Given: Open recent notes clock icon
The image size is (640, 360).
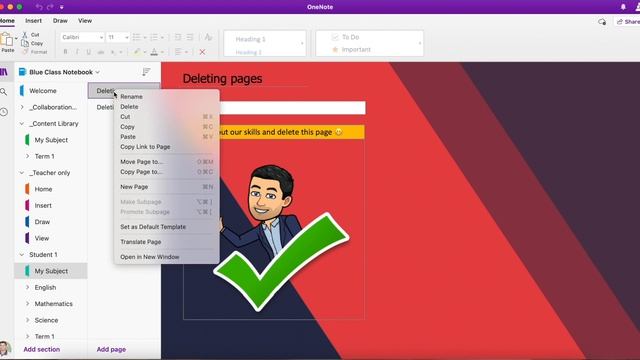Looking at the screenshot, I should click(4, 112).
